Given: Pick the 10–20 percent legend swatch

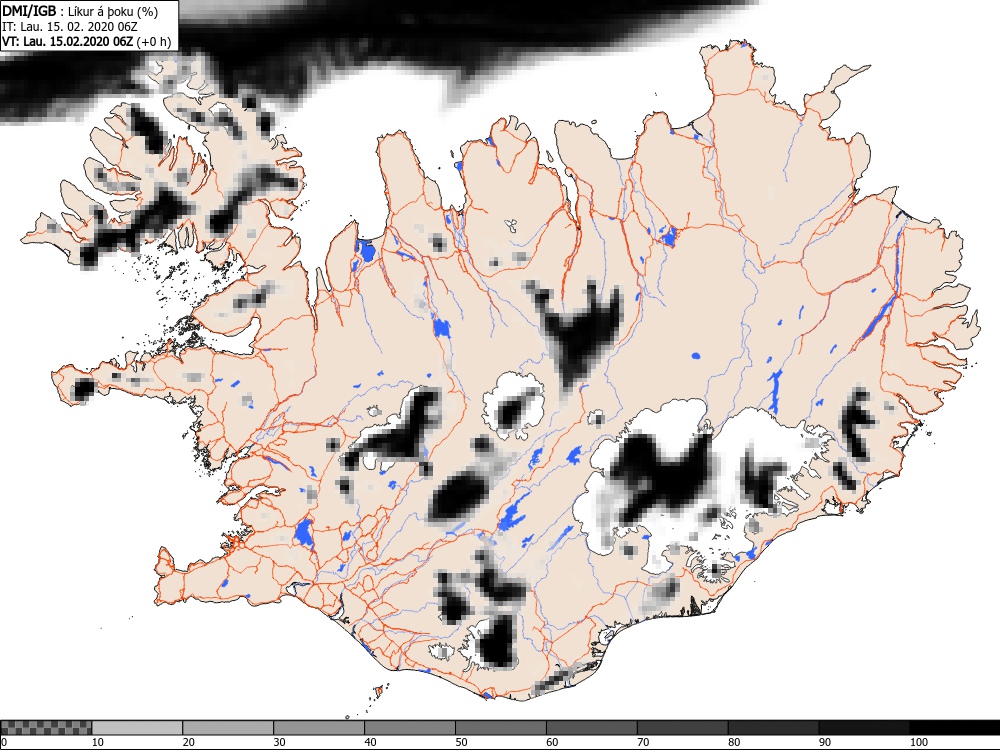Looking at the screenshot, I should pyautogui.click(x=137, y=728).
